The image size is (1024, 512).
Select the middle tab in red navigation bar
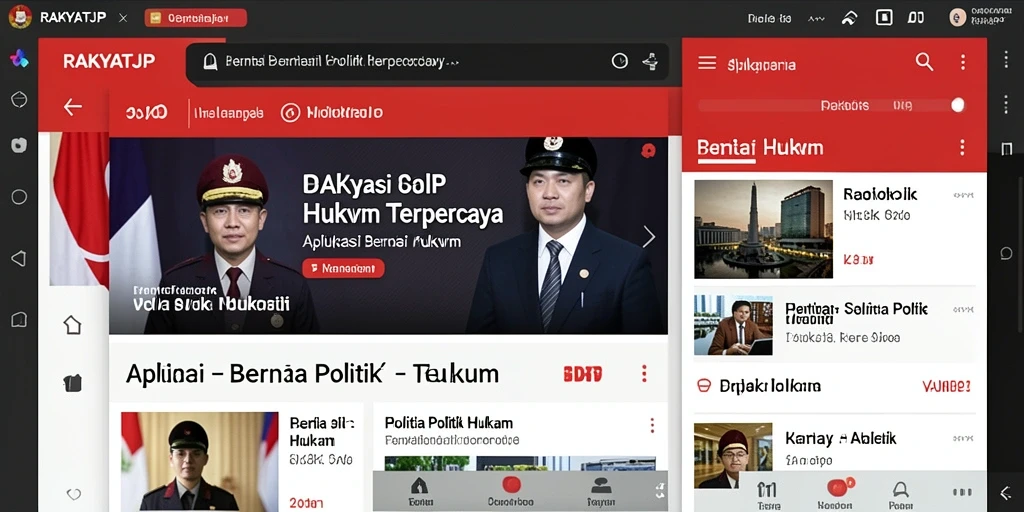pyautogui.click(x=228, y=113)
